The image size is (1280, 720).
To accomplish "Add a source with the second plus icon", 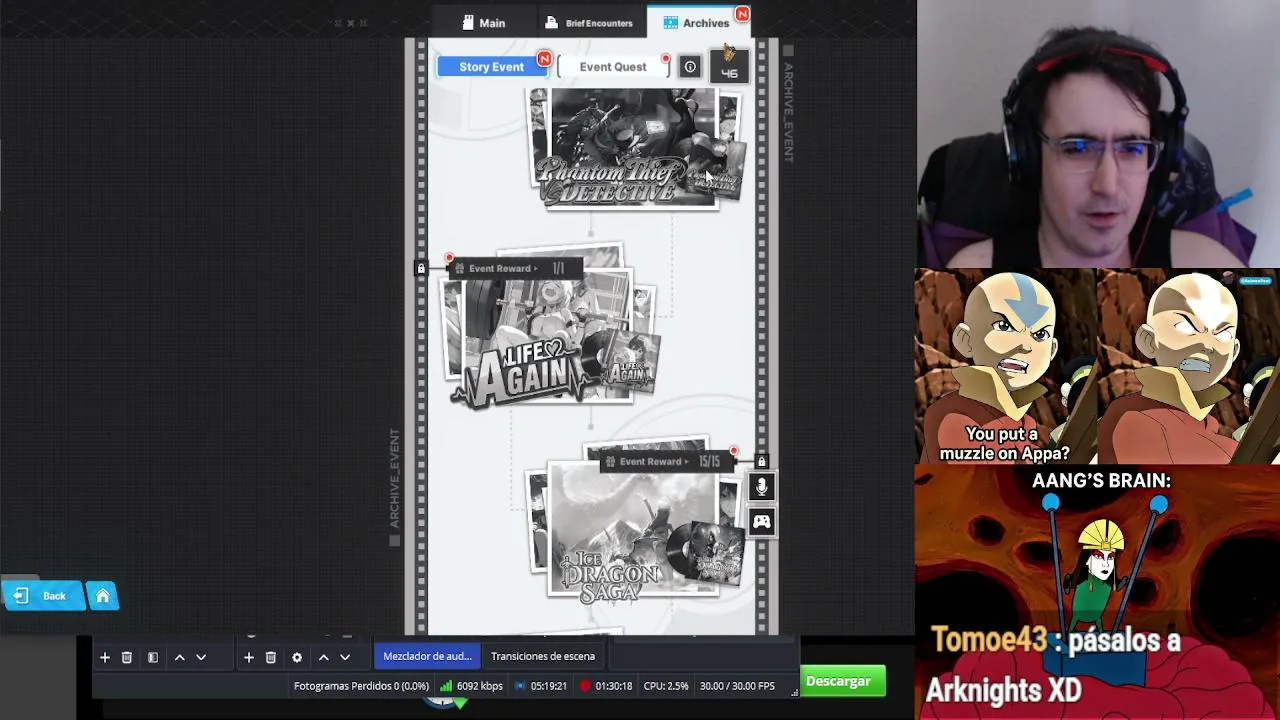I will click(248, 657).
